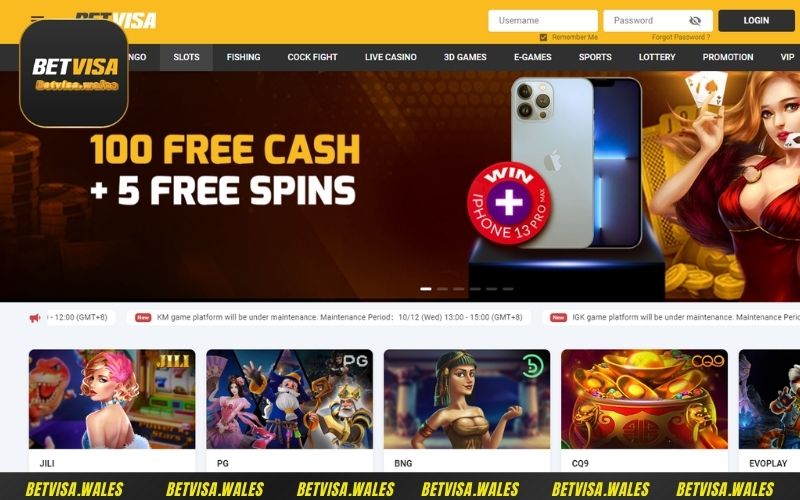Open the SLOTS tab
This screenshot has width=800, height=500.
[x=186, y=57]
